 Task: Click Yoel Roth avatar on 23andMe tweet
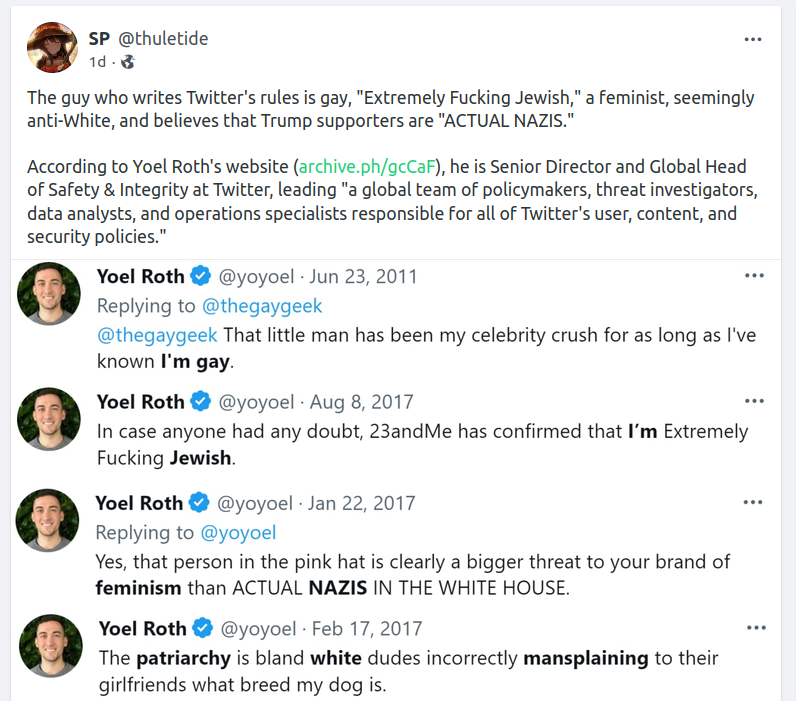pos(49,418)
